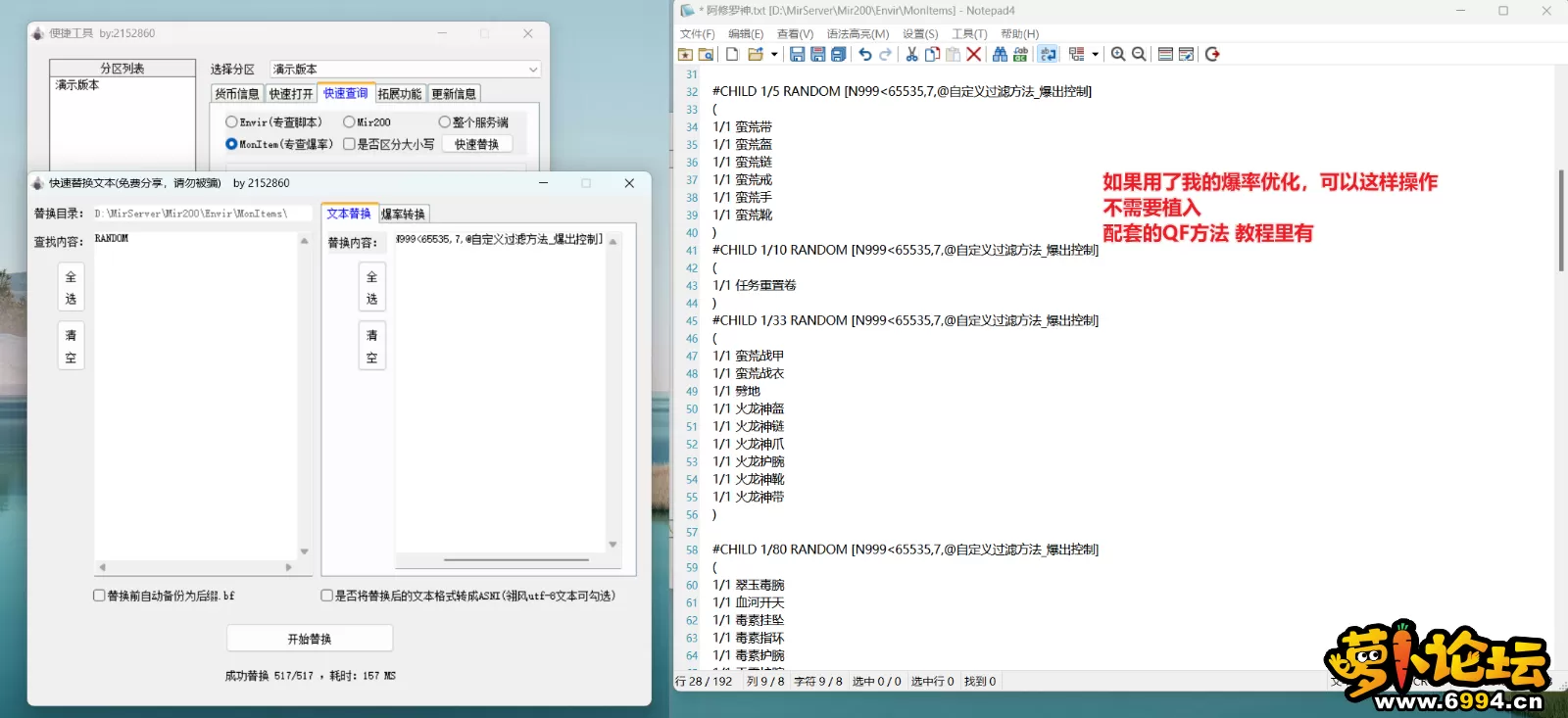Screen dimensions: 1568x718
Task: Select 演示版本 in the 分区列表 list
Action: [77, 85]
